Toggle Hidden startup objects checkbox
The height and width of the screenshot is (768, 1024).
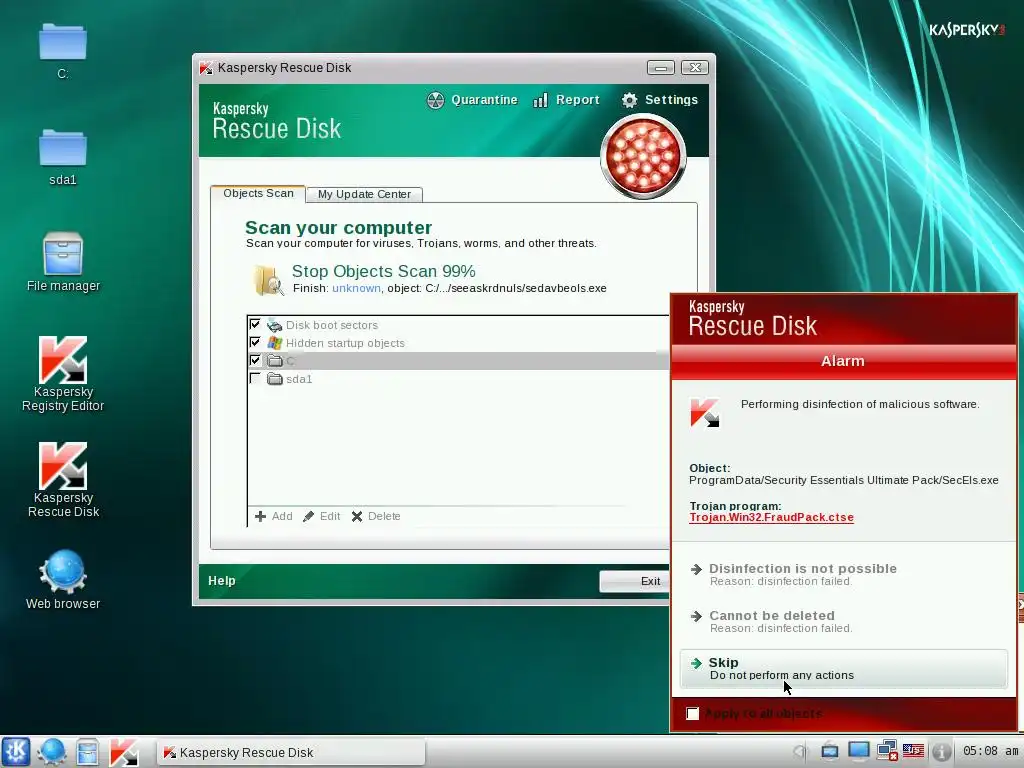255,342
